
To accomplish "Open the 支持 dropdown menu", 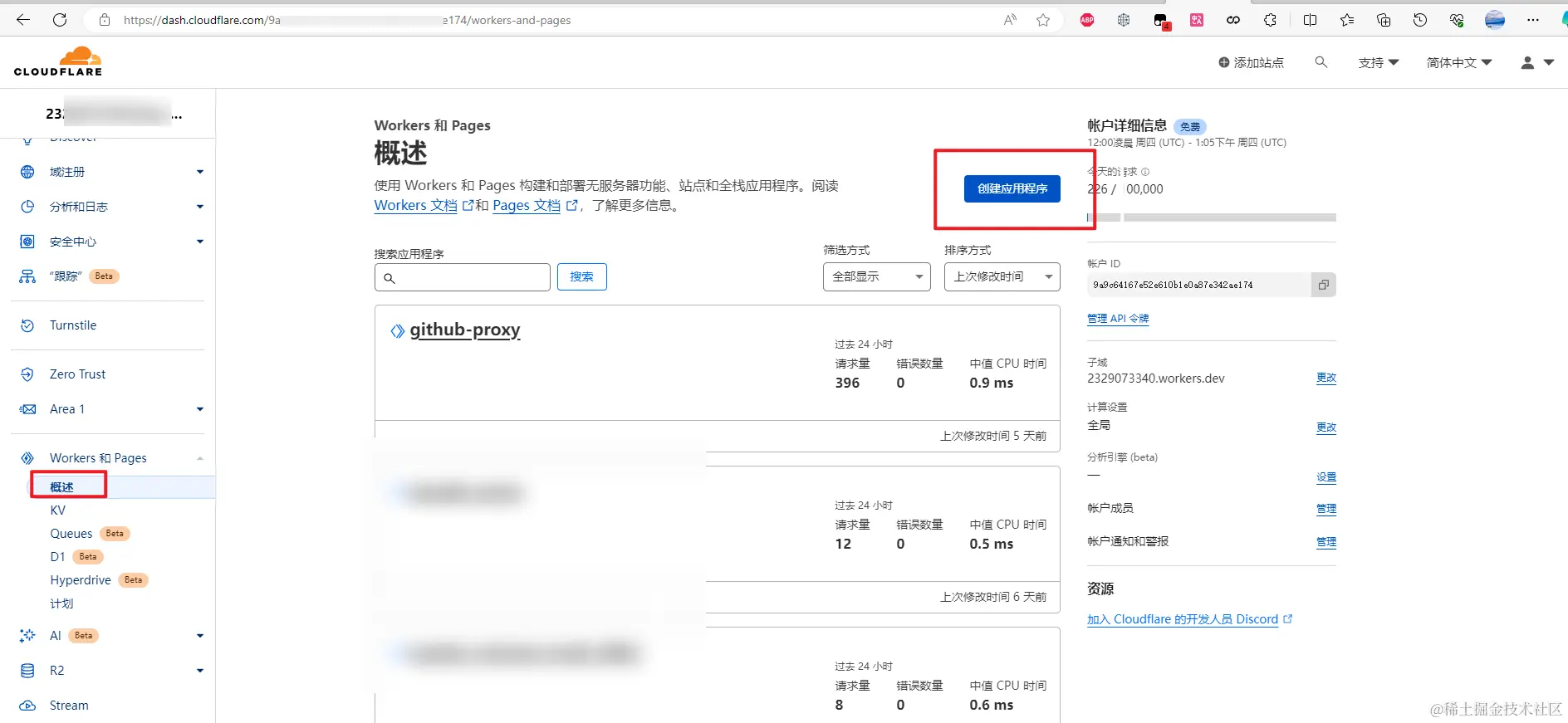I will pos(1379,62).
